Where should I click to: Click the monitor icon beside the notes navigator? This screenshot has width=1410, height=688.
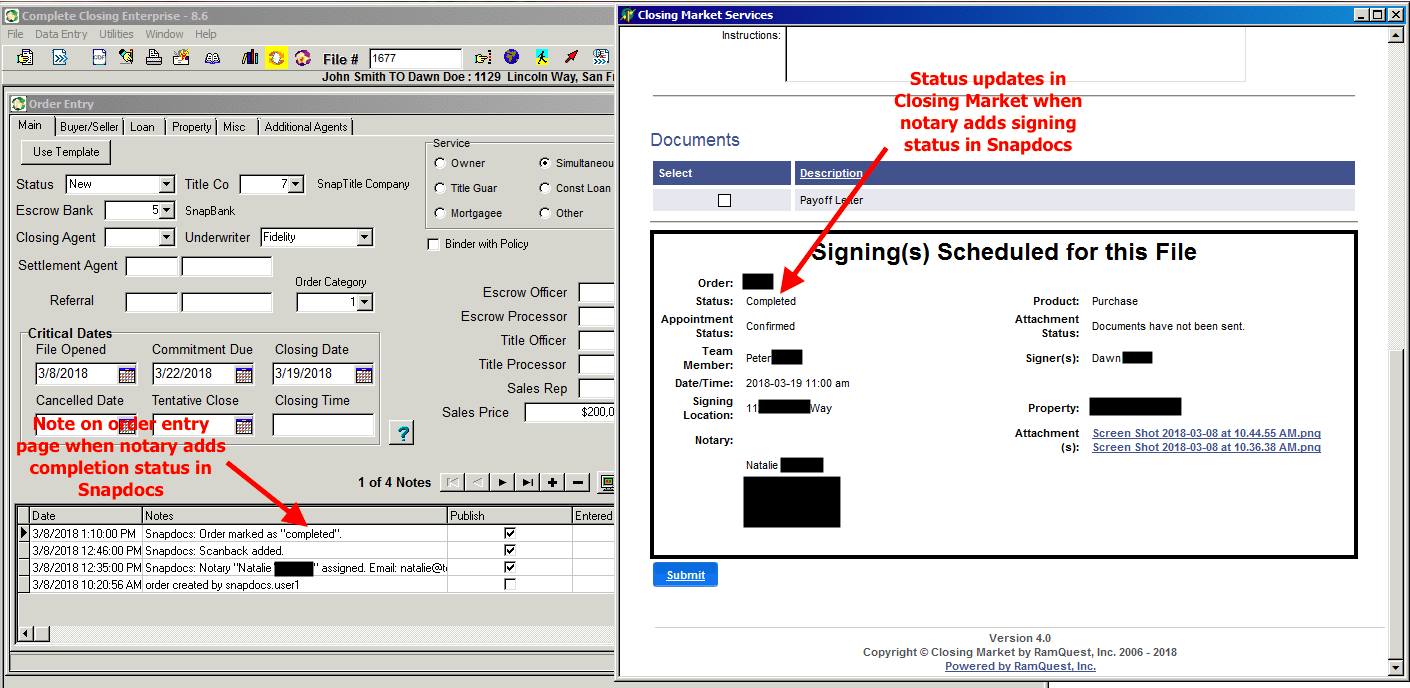point(606,482)
